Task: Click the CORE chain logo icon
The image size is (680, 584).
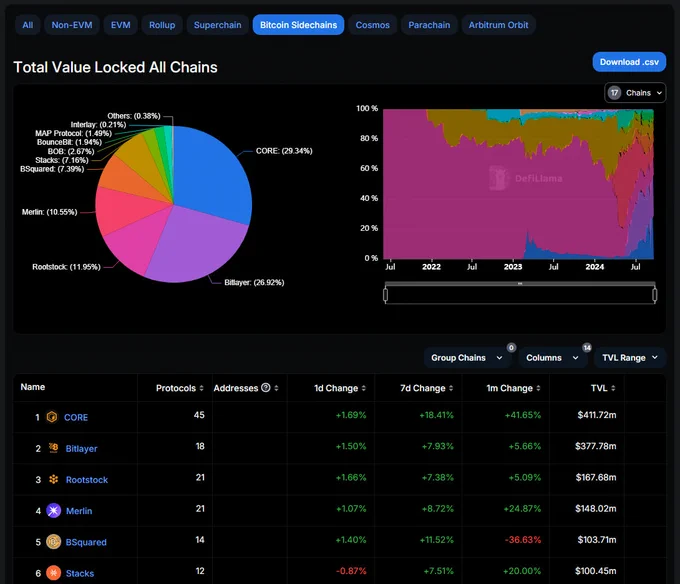Action: pos(52,417)
